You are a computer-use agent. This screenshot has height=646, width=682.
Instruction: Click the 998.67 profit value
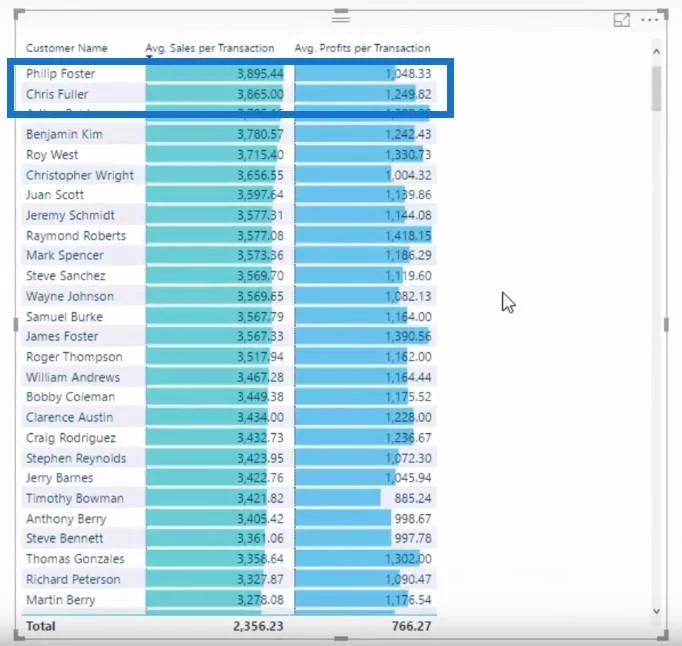point(413,518)
